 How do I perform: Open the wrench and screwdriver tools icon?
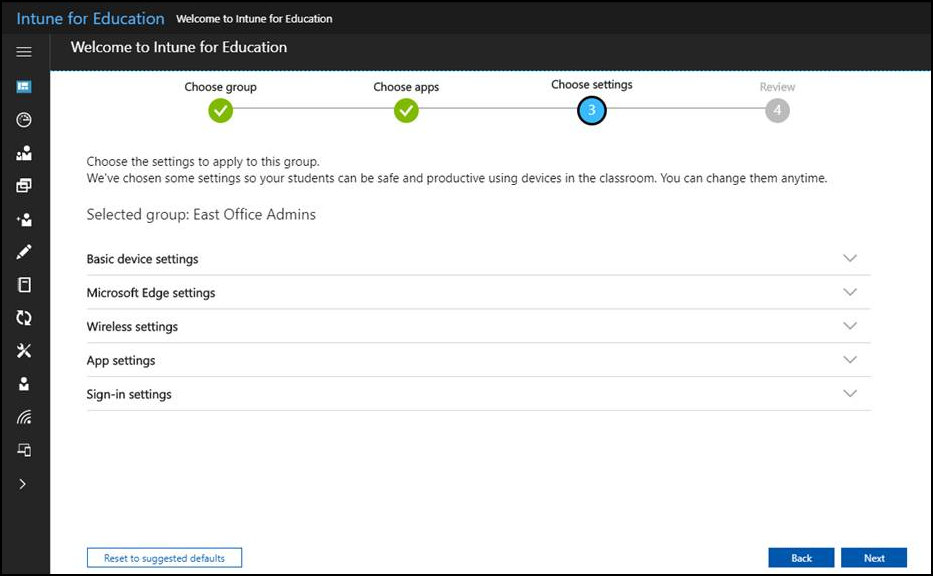[x=24, y=351]
